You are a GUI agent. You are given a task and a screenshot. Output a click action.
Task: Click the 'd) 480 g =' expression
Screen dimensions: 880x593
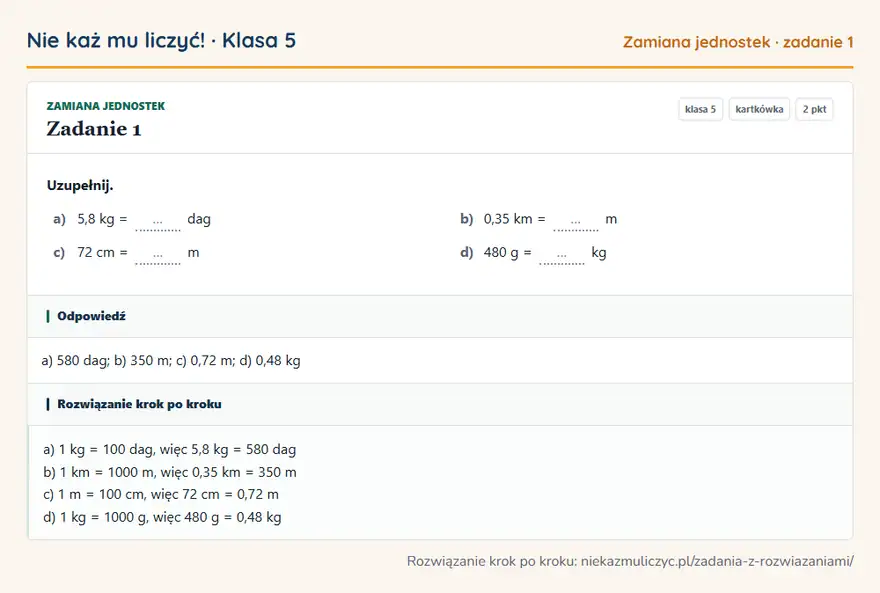coord(496,252)
